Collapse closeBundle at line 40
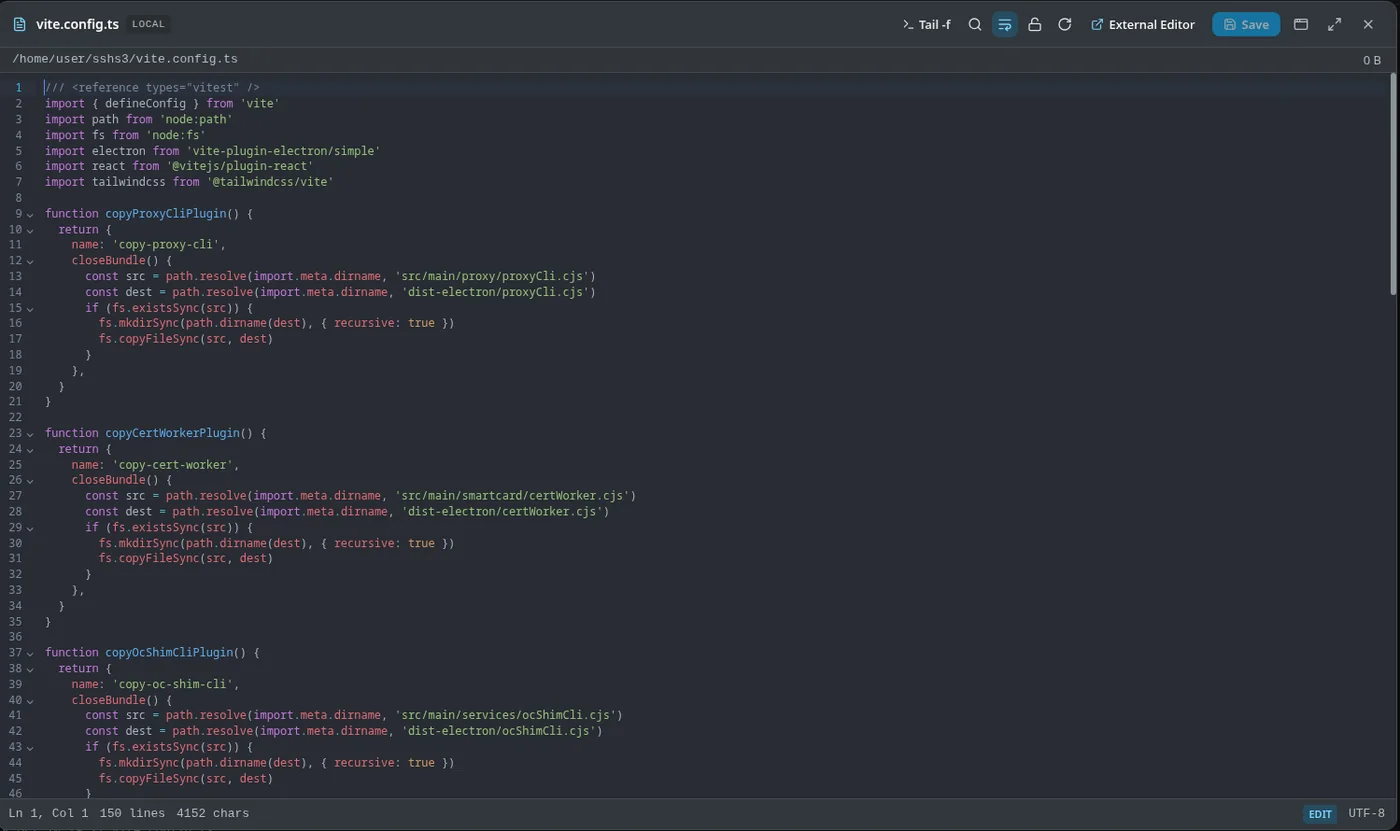This screenshot has height=831, width=1400. (x=30, y=700)
